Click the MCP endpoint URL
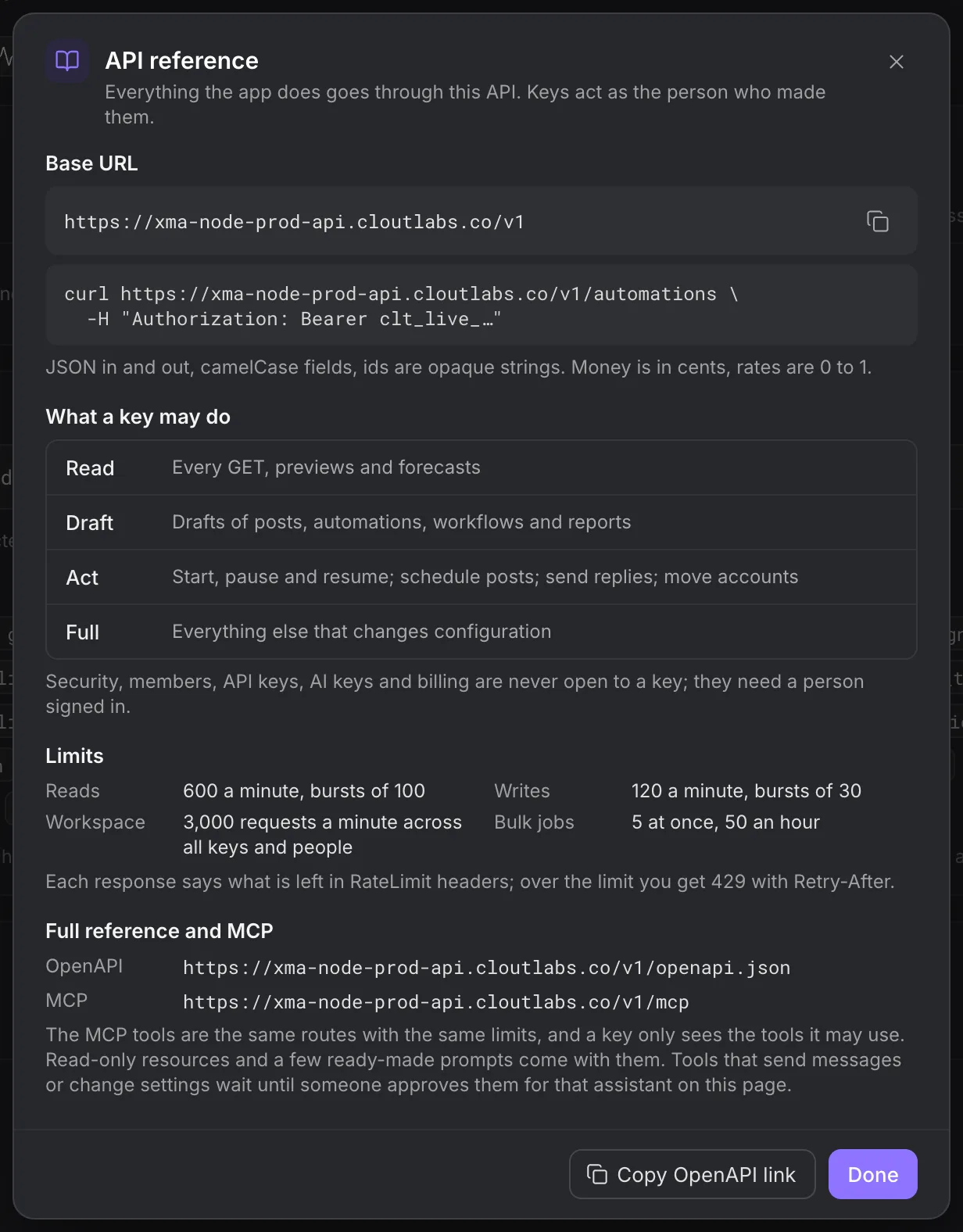 (435, 1002)
